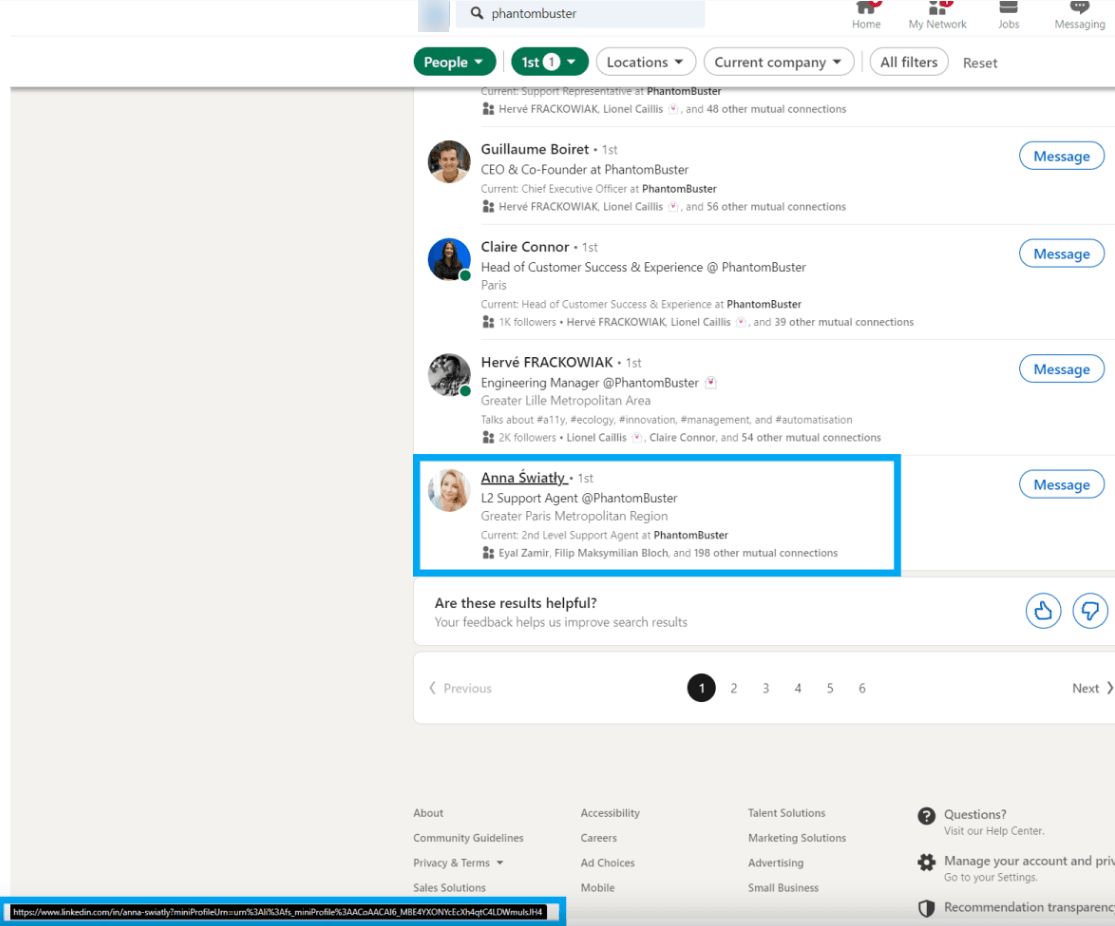The width and height of the screenshot is (1115, 926).
Task: Open the Jobs icon
Action: point(1008,8)
